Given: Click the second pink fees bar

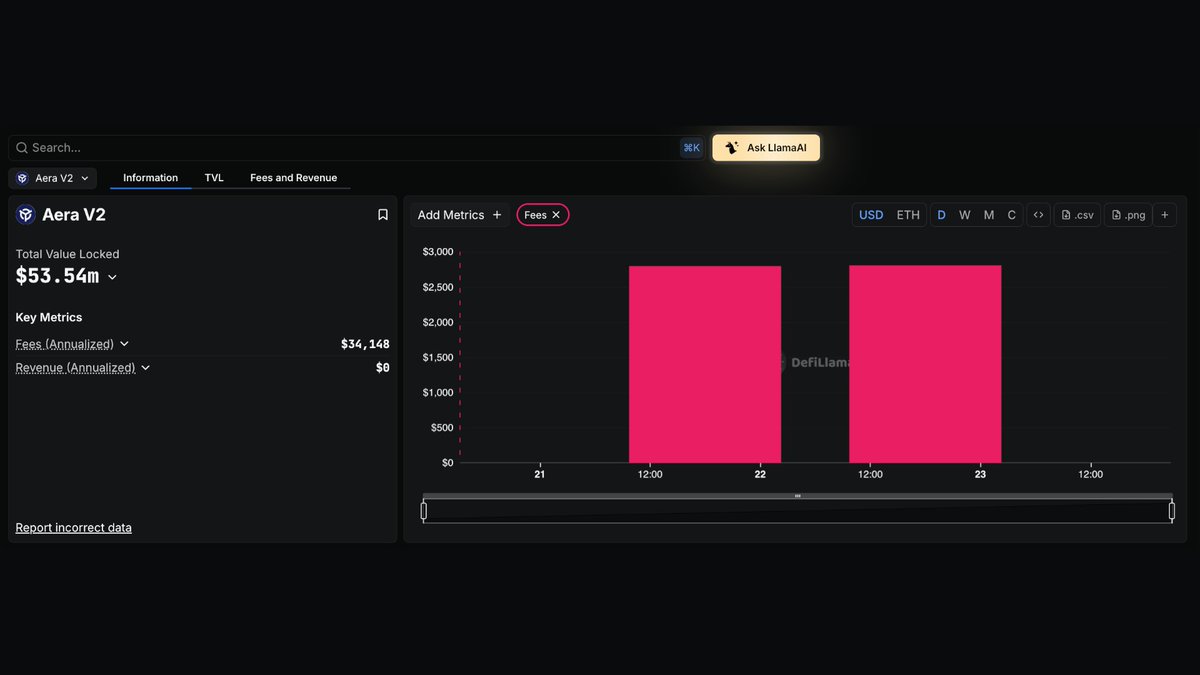Looking at the screenshot, I should point(925,364).
